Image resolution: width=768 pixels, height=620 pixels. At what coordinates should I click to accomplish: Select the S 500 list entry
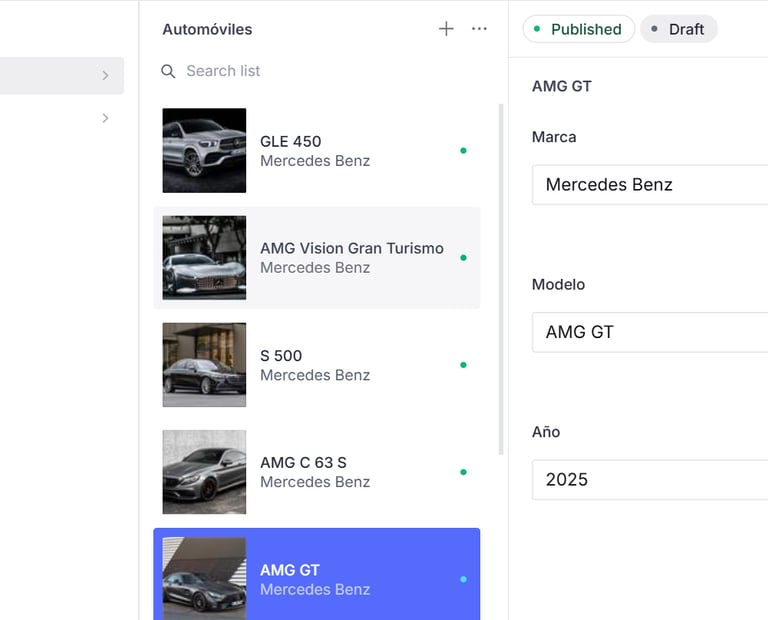[317, 365]
